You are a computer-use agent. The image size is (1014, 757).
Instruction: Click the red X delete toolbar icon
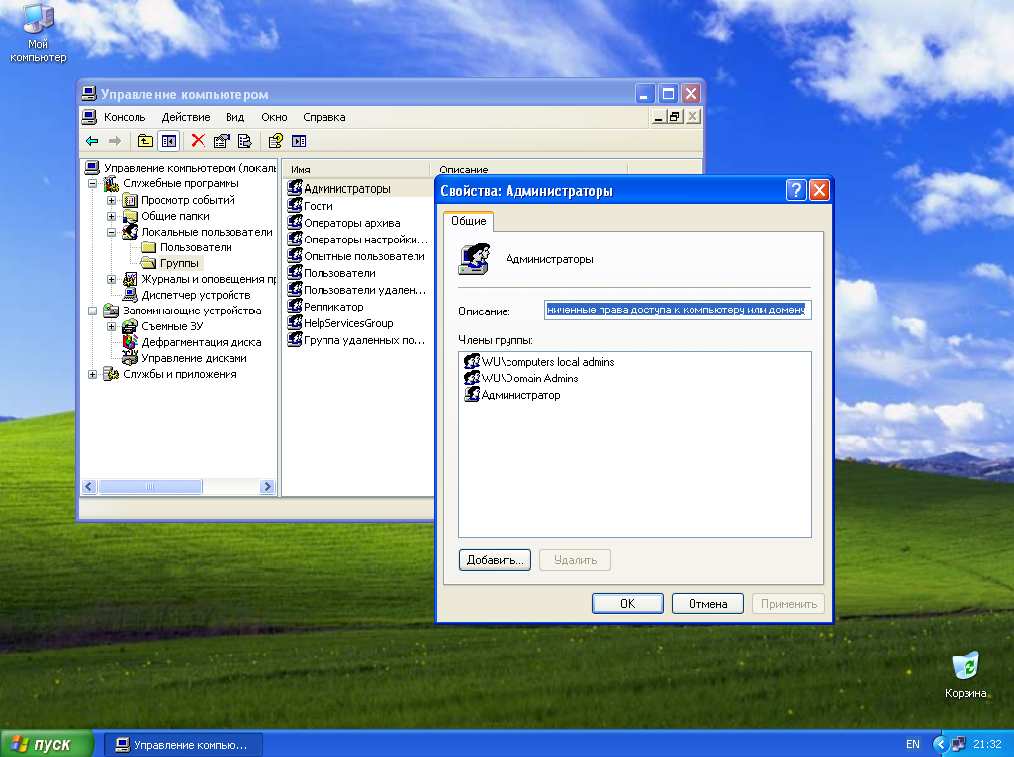pos(199,141)
